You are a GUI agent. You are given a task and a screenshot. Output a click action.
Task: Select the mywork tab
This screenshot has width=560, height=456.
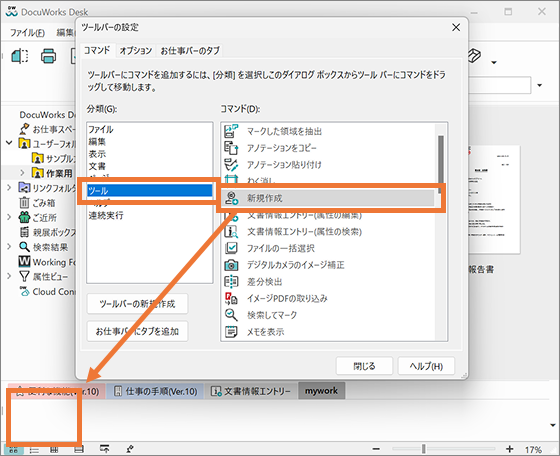pyautogui.click(x=321, y=391)
